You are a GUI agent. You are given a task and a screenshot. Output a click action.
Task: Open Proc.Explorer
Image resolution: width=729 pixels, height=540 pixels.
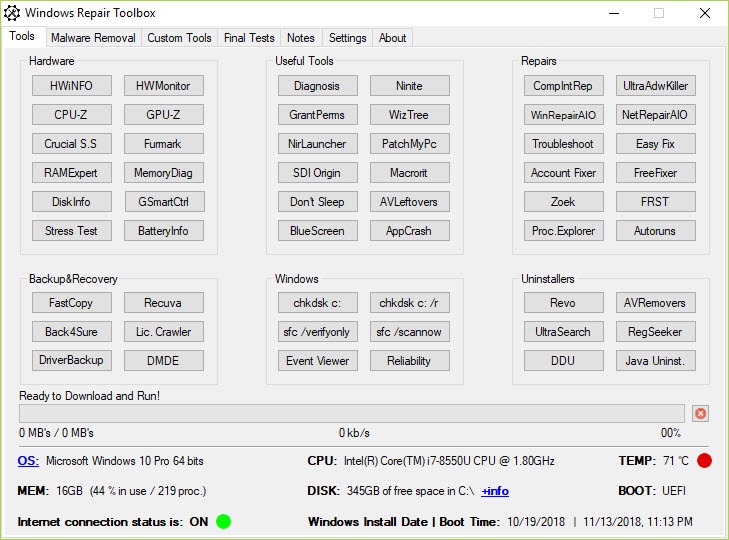563,231
